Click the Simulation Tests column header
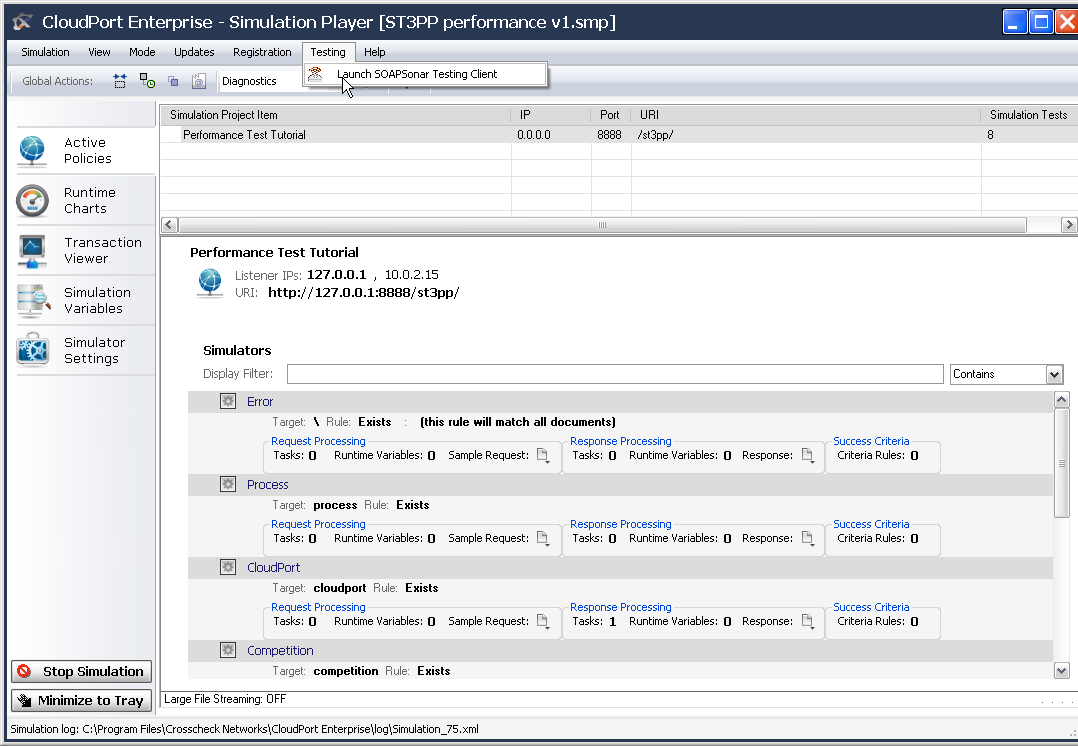This screenshot has width=1078, height=746. tap(1028, 115)
